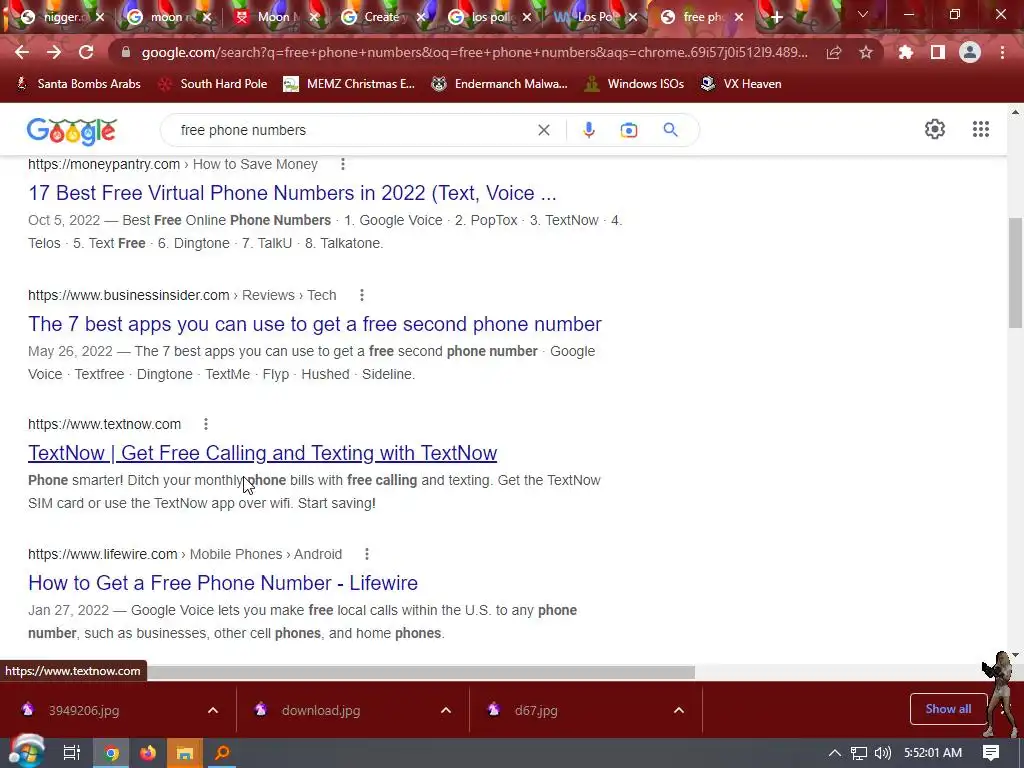Viewport: 1024px width, 768px height.
Task: Open 'How to Get a Free Phone Number' result
Action: (x=223, y=583)
